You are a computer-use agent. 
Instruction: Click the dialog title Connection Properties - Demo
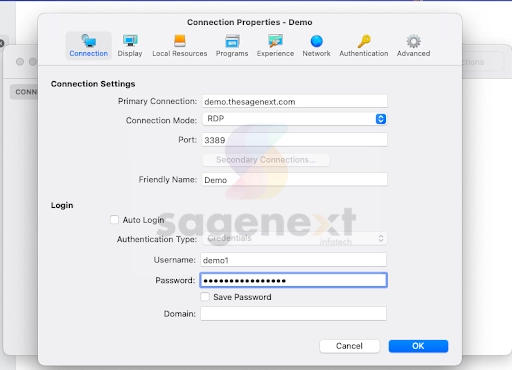click(249, 22)
